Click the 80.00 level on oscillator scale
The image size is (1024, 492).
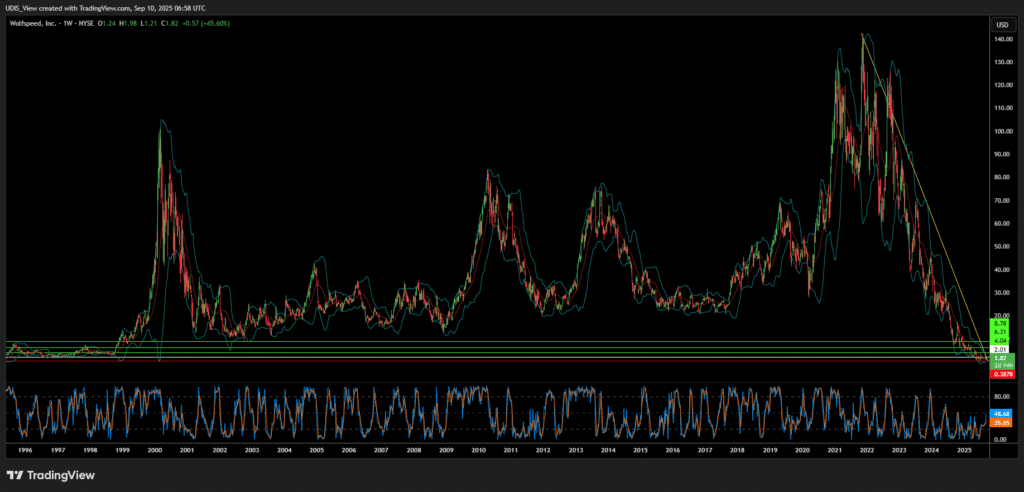[x=1000, y=397]
